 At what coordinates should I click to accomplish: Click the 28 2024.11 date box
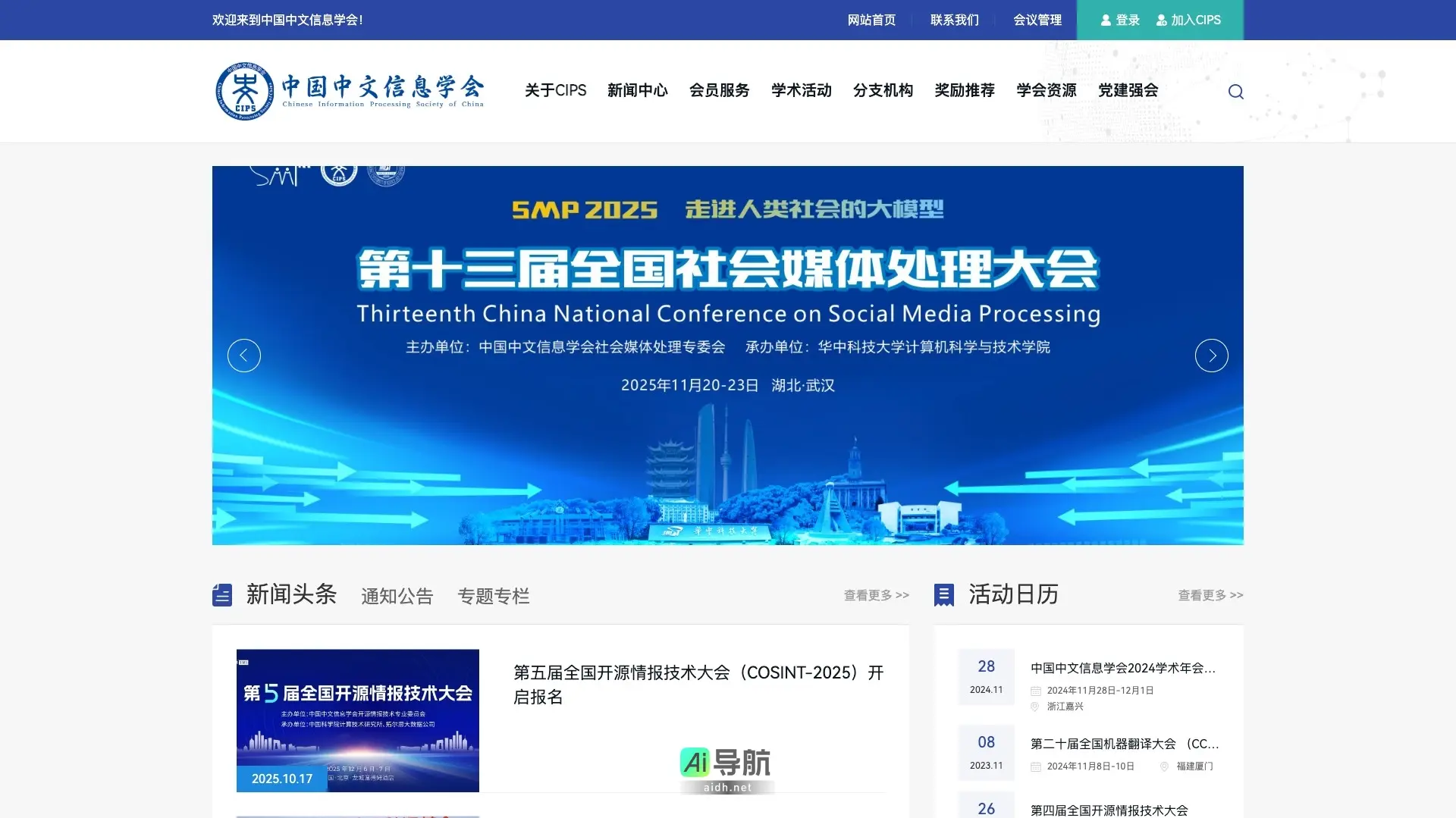[987, 677]
